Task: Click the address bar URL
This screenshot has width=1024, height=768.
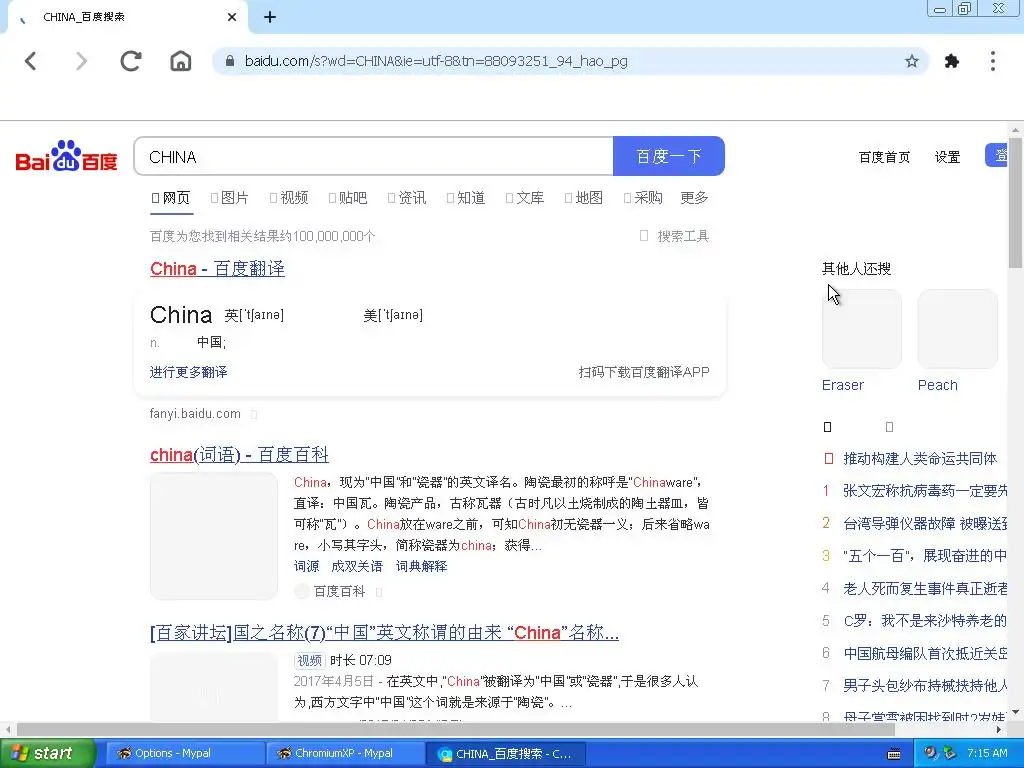Action: (436, 61)
